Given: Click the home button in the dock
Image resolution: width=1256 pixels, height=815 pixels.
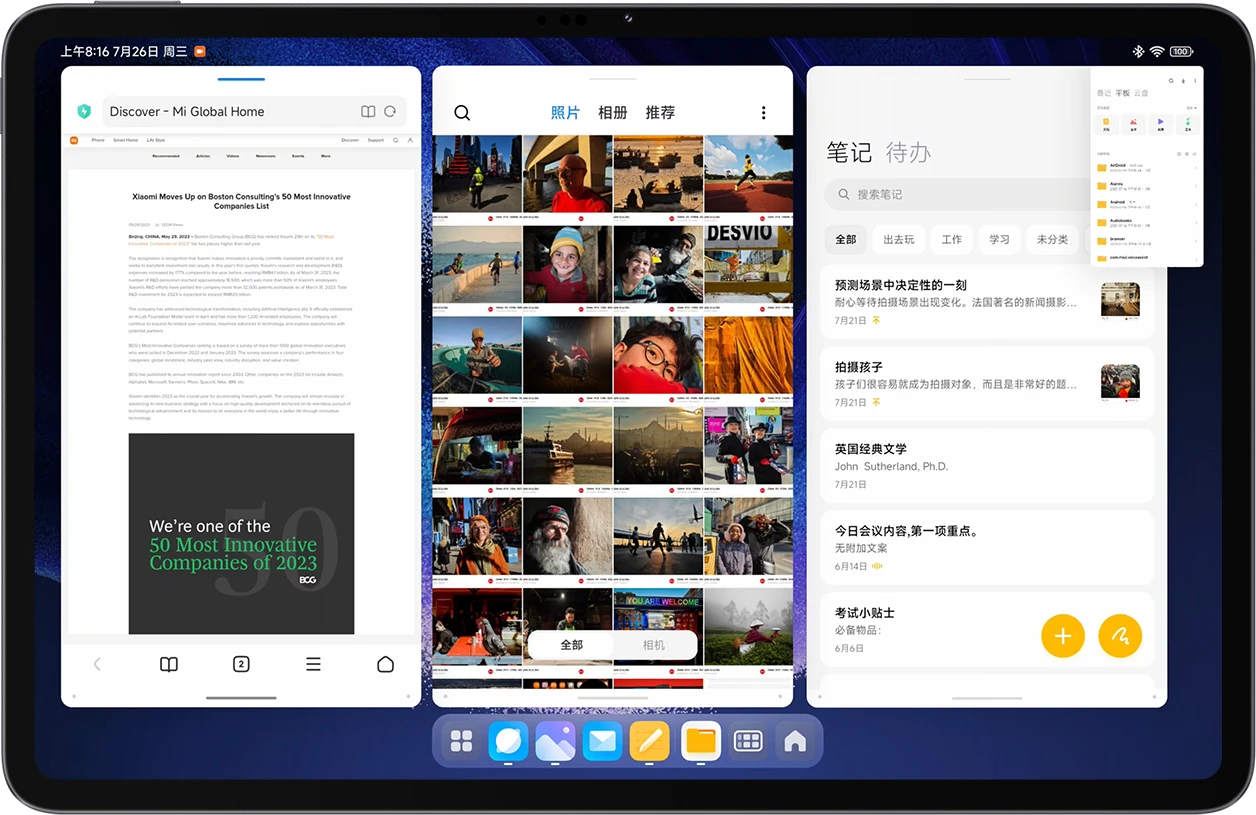Looking at the screenshot, I should 795,741.
